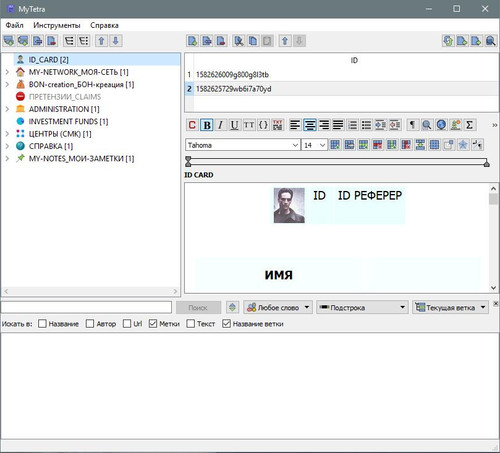Move selected tree branch down
The image size is (500, 453).
116,41
